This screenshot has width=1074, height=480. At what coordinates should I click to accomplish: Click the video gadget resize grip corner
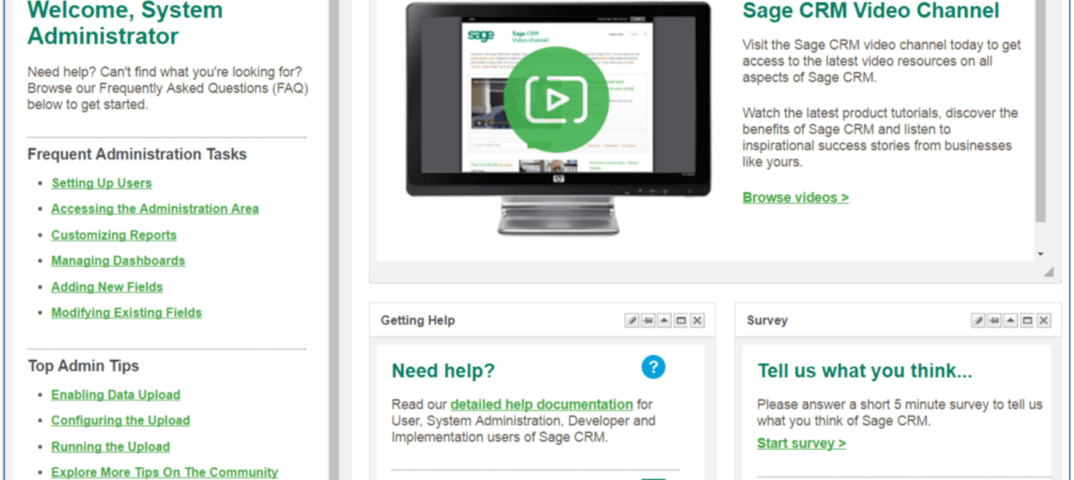coord(1048,273)
